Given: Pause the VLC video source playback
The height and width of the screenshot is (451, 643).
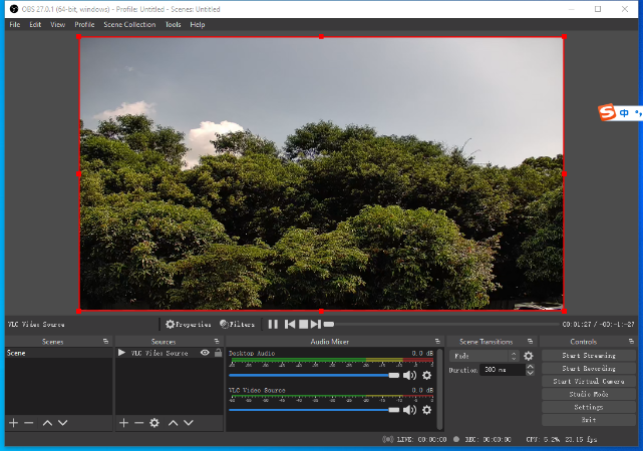Looking at the screenshot, I should [x=273, y=324].
